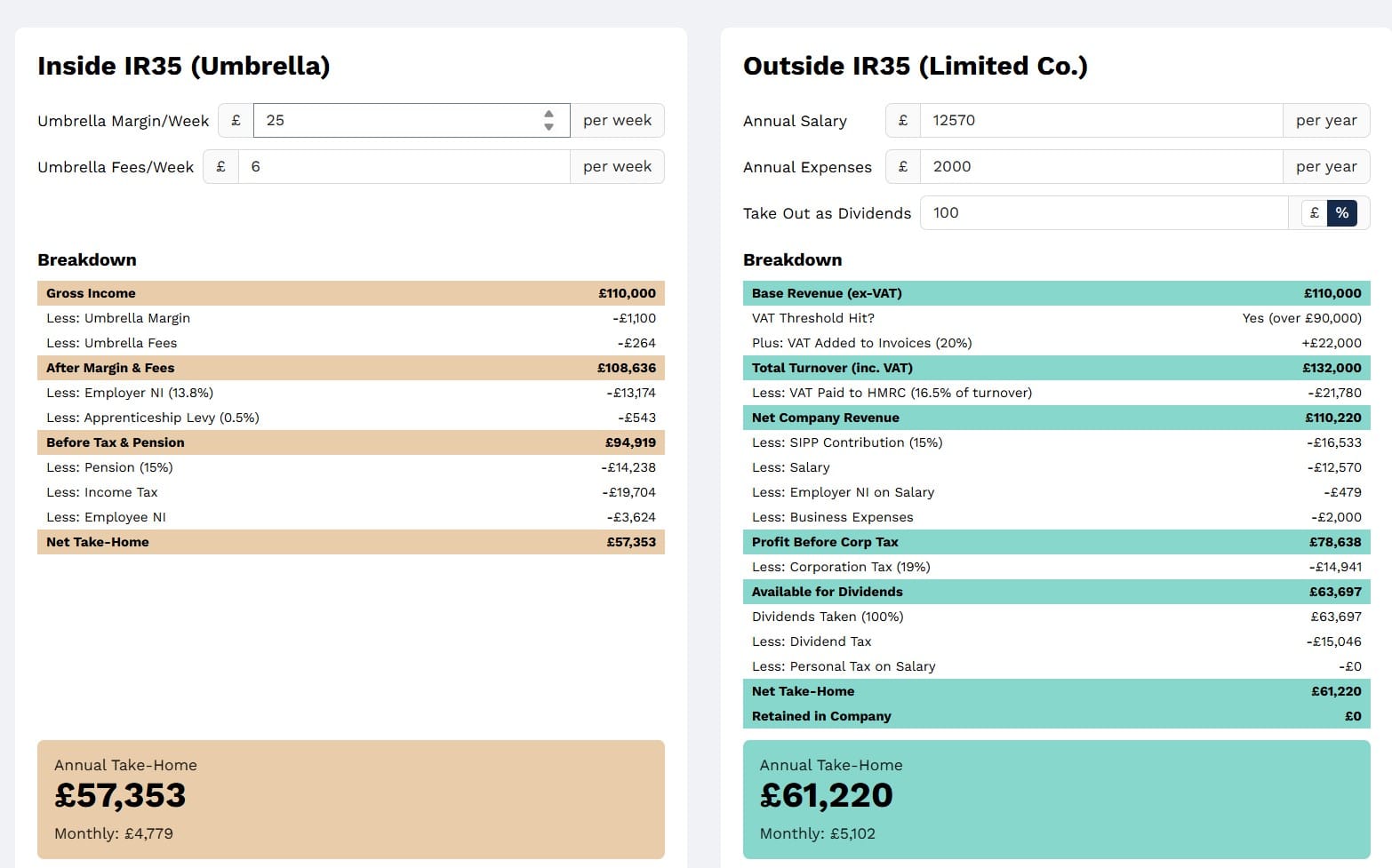
Task: Click the £ prefix beside Umbrella Fees/Week
Action: (x=220, y=166)
